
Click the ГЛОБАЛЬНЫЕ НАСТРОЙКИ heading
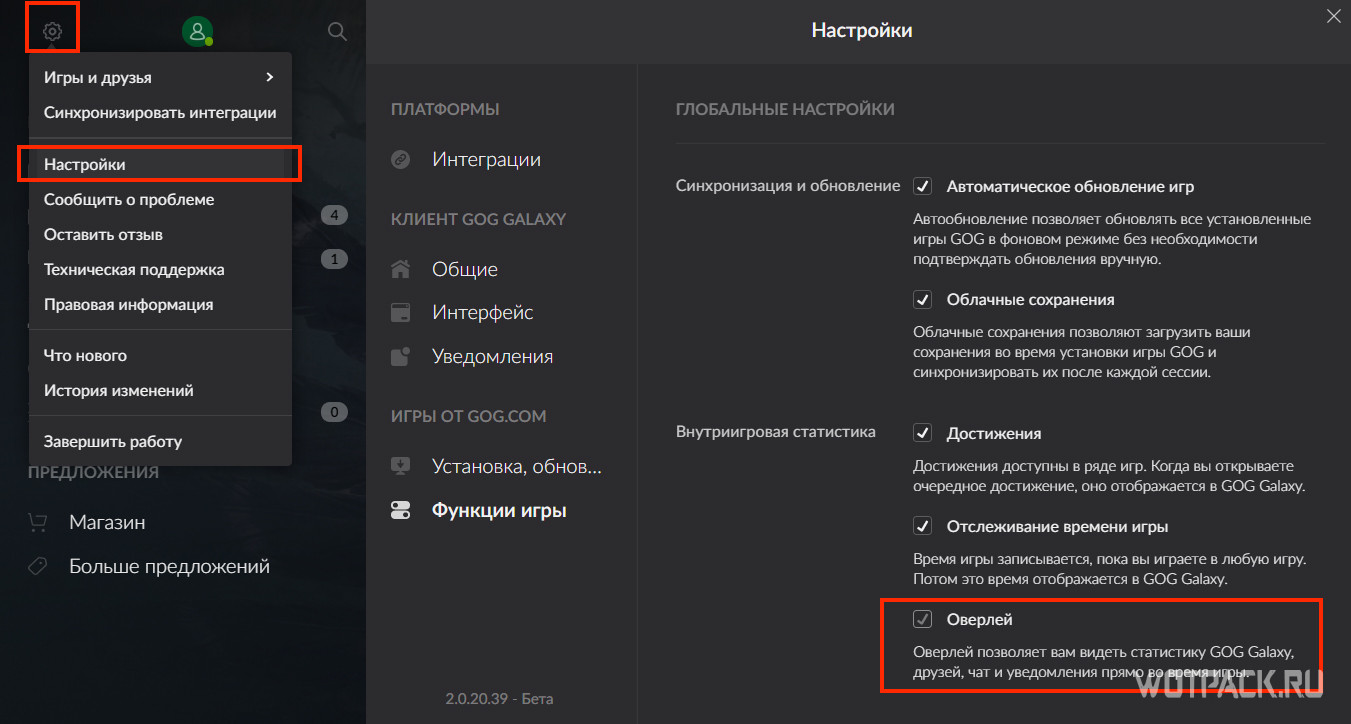(x=785, y=109)
